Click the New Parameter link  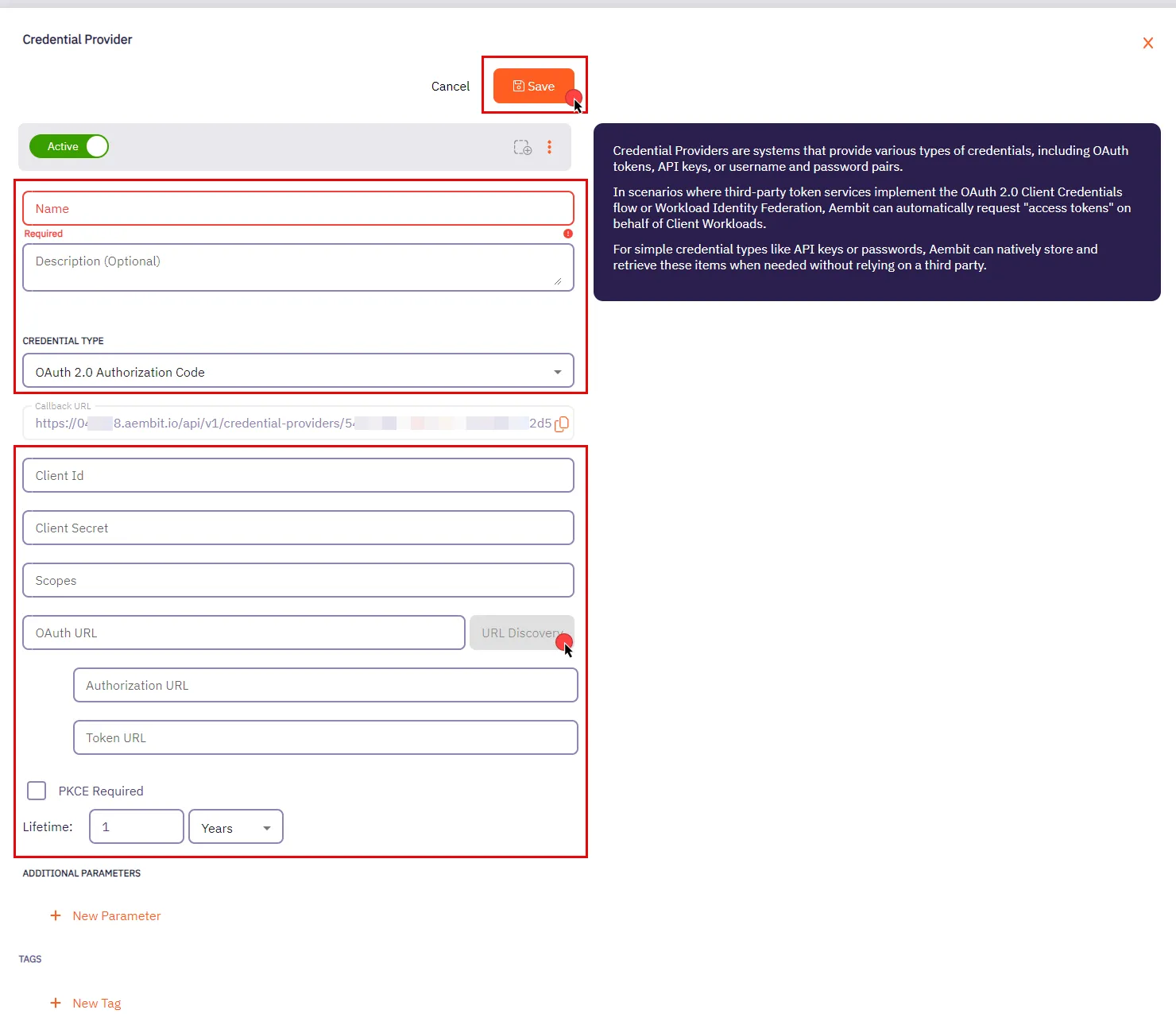(x=116, y=915)
